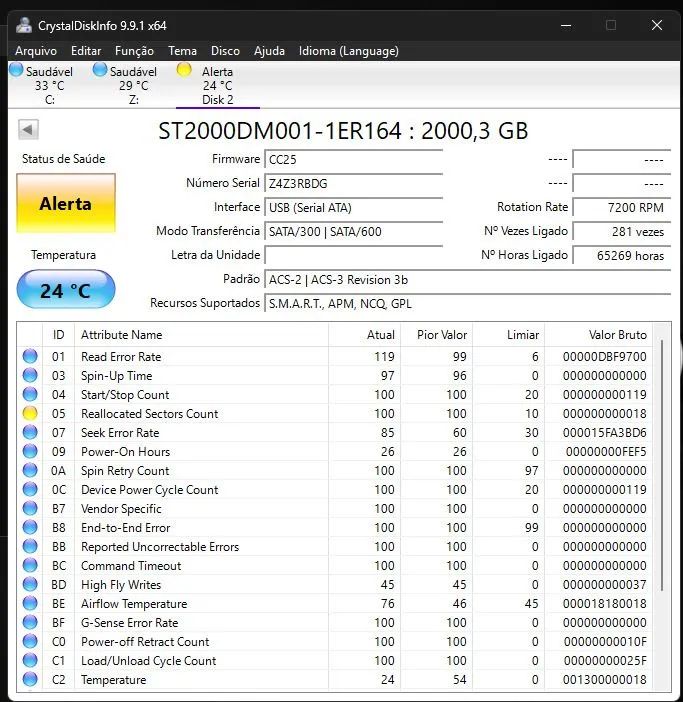Click the blue status icon for G-Sense Error Rate

pos(30,622)
